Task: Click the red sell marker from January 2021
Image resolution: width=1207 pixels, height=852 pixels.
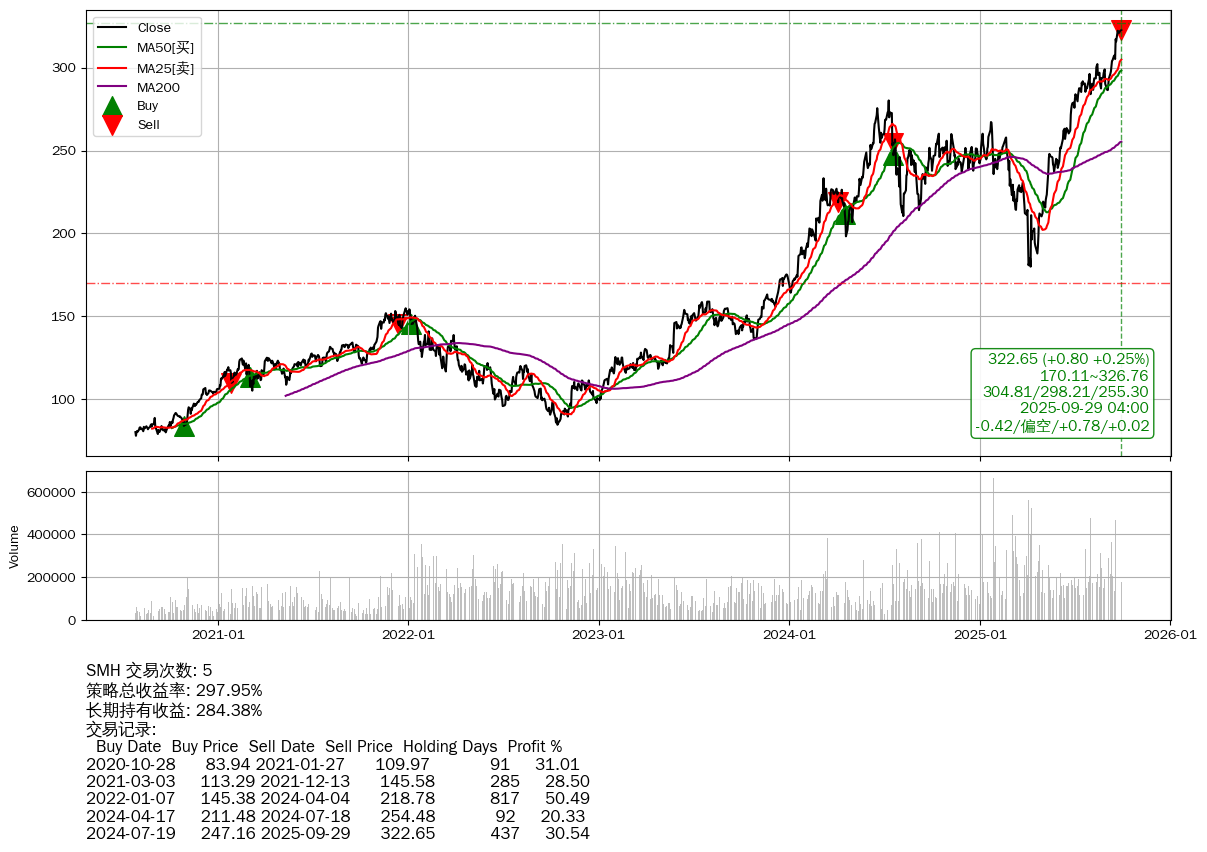Action: point(231,381)
